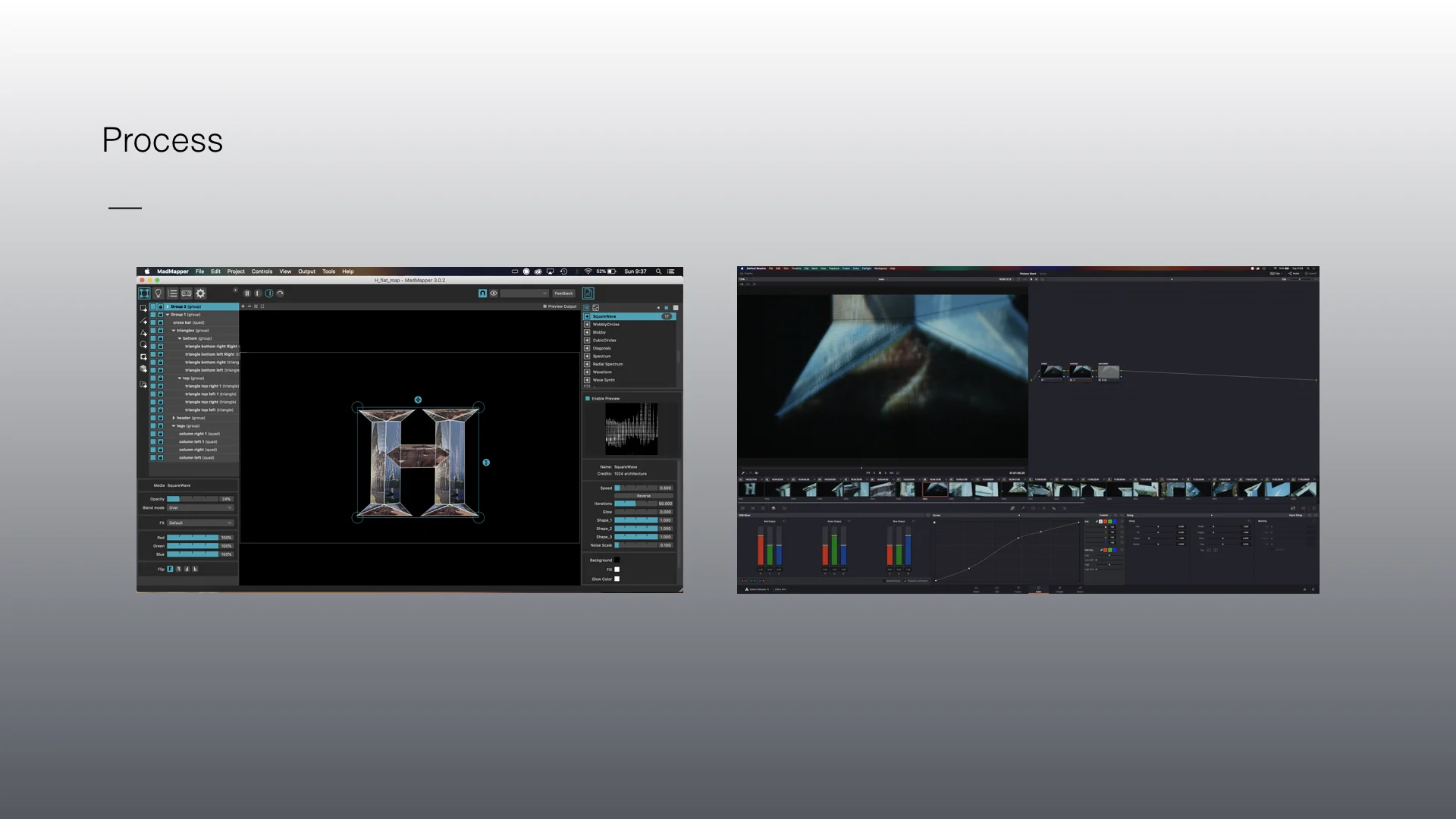Open the settings gear icon in MadMapper
Viewport: 1456px width, 819px height.
tap(201, 293)
